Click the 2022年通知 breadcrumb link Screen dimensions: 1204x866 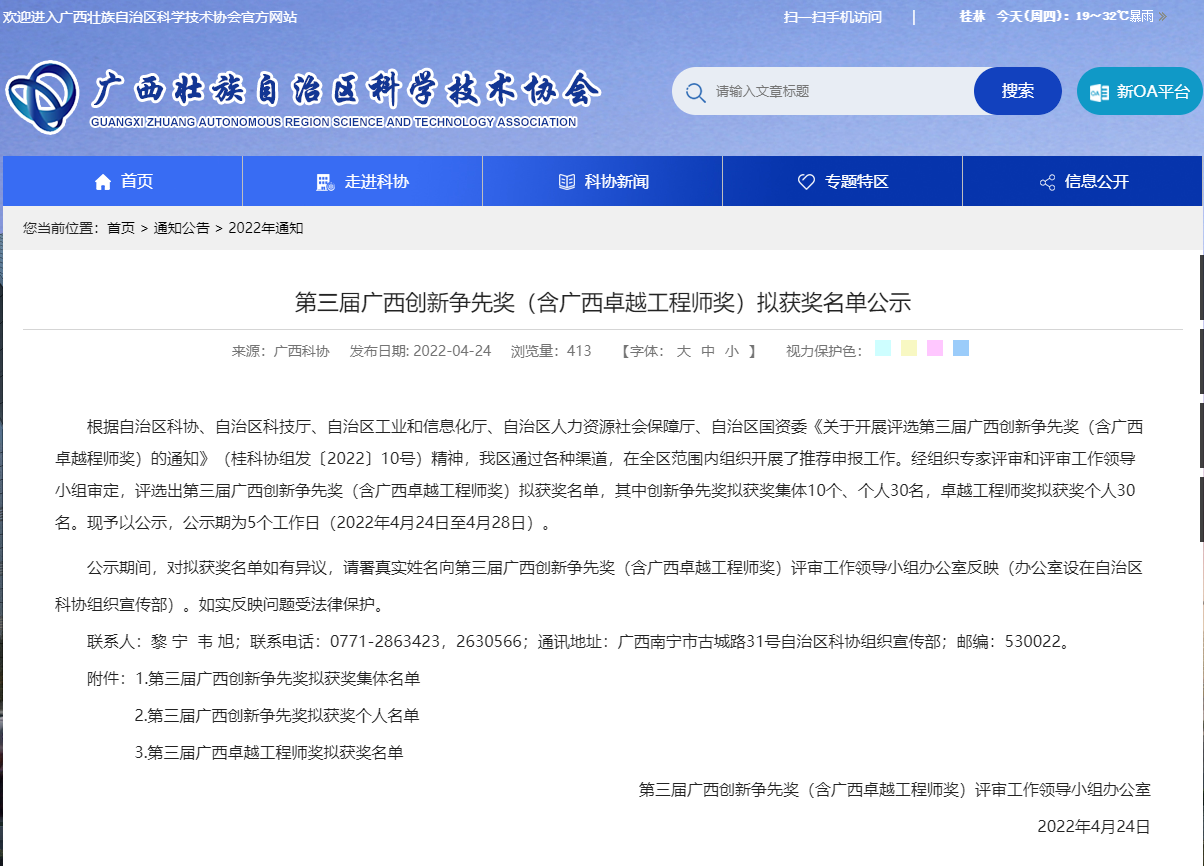click(x=266, y=228)
